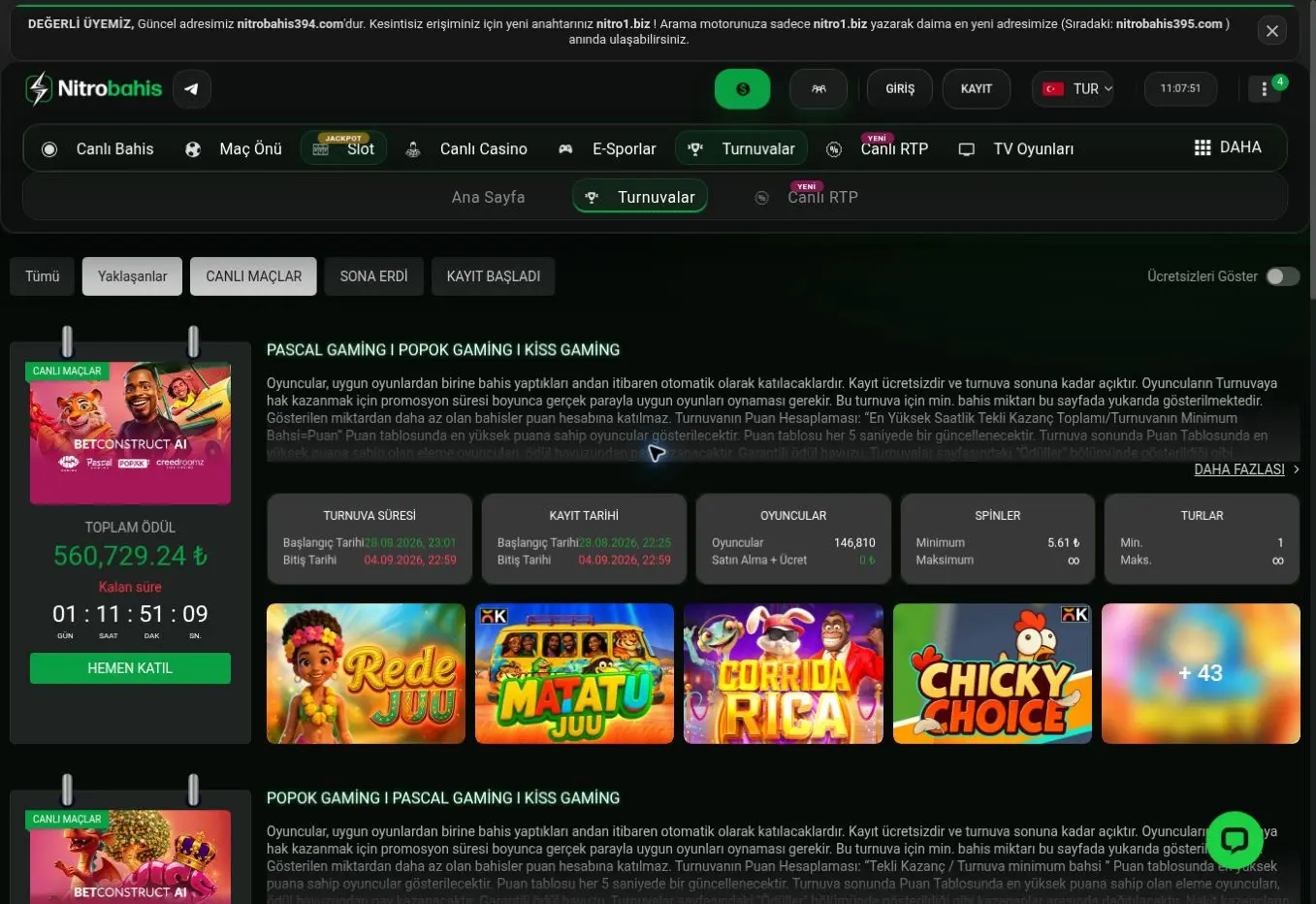Open the first tournament BetConstruct AI banner
Viewport: 1316px width, 904px height.
pyautogui.click(x=131, y=433)
